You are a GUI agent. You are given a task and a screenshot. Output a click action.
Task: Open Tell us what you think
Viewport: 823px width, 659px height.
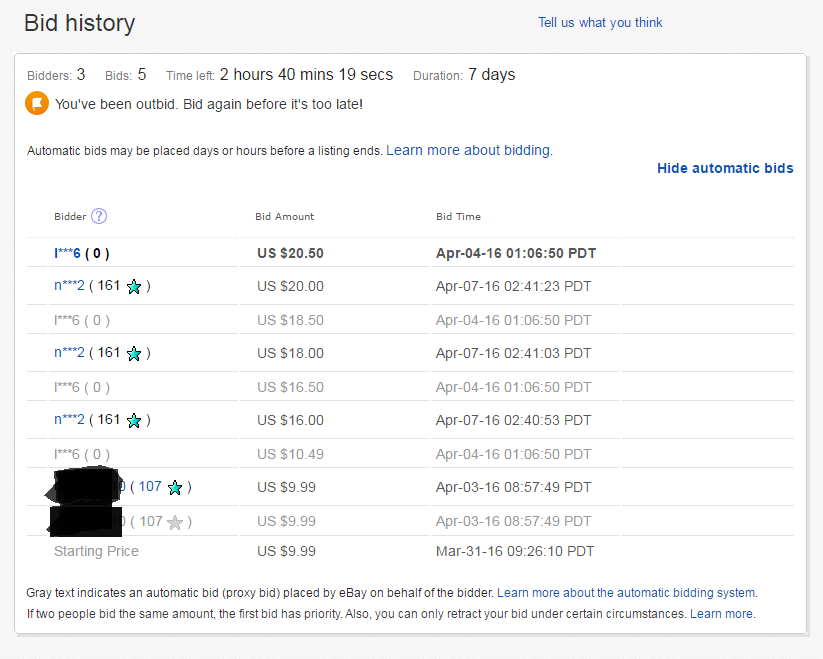600,22
